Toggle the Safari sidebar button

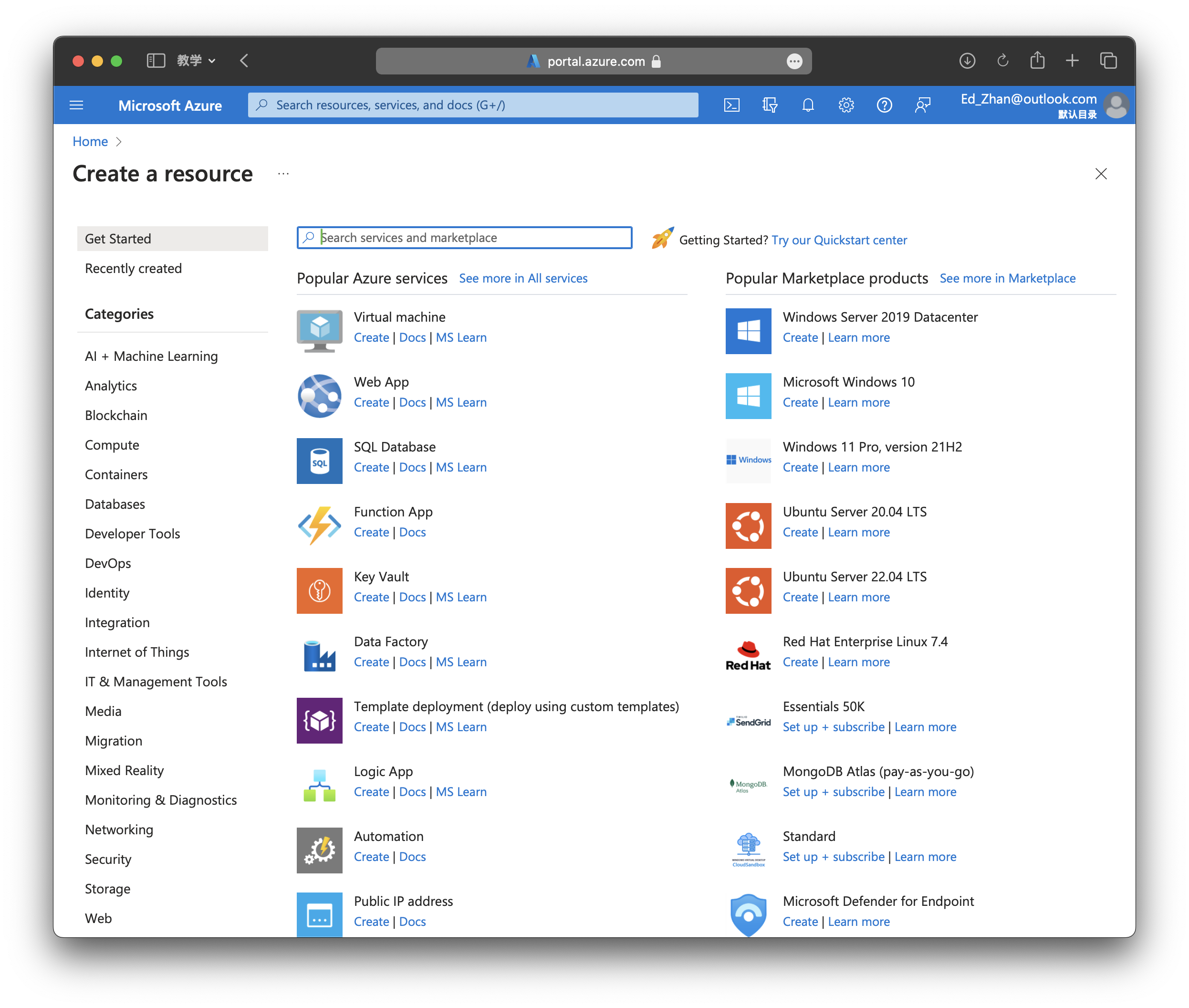tap(156, 61)
